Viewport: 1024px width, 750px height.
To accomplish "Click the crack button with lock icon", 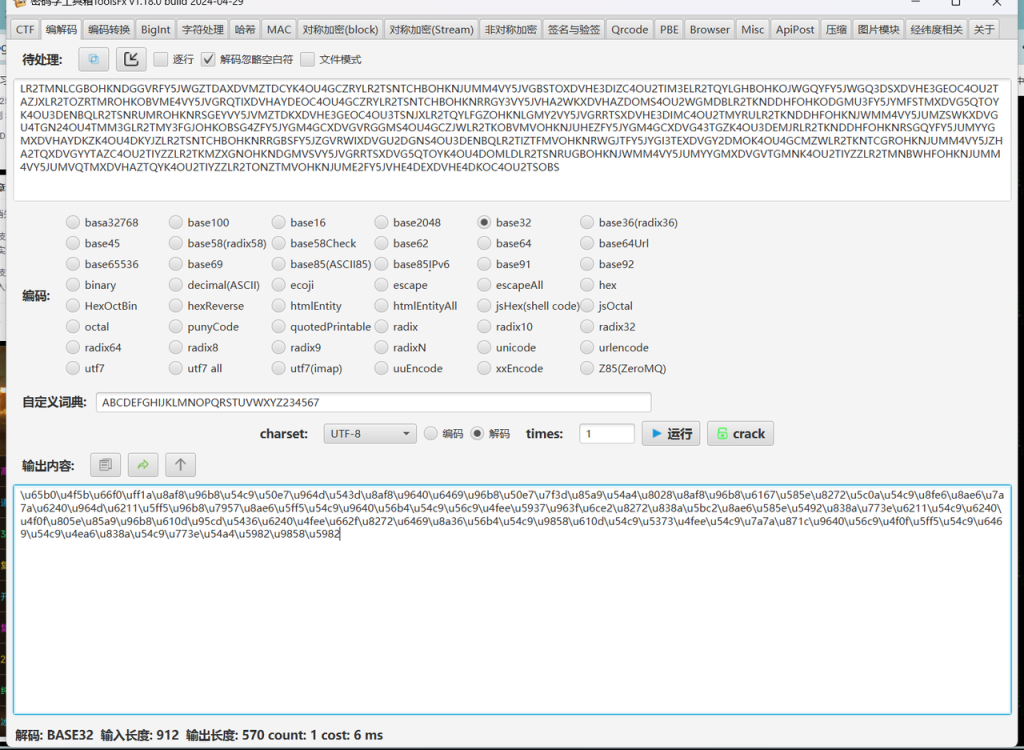I will [740, 434].
